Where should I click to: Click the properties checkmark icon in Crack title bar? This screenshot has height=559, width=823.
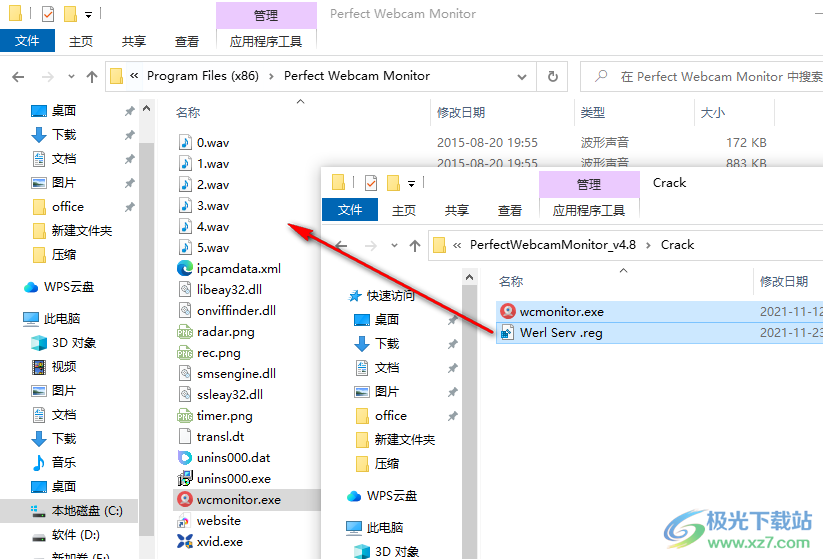371,183
